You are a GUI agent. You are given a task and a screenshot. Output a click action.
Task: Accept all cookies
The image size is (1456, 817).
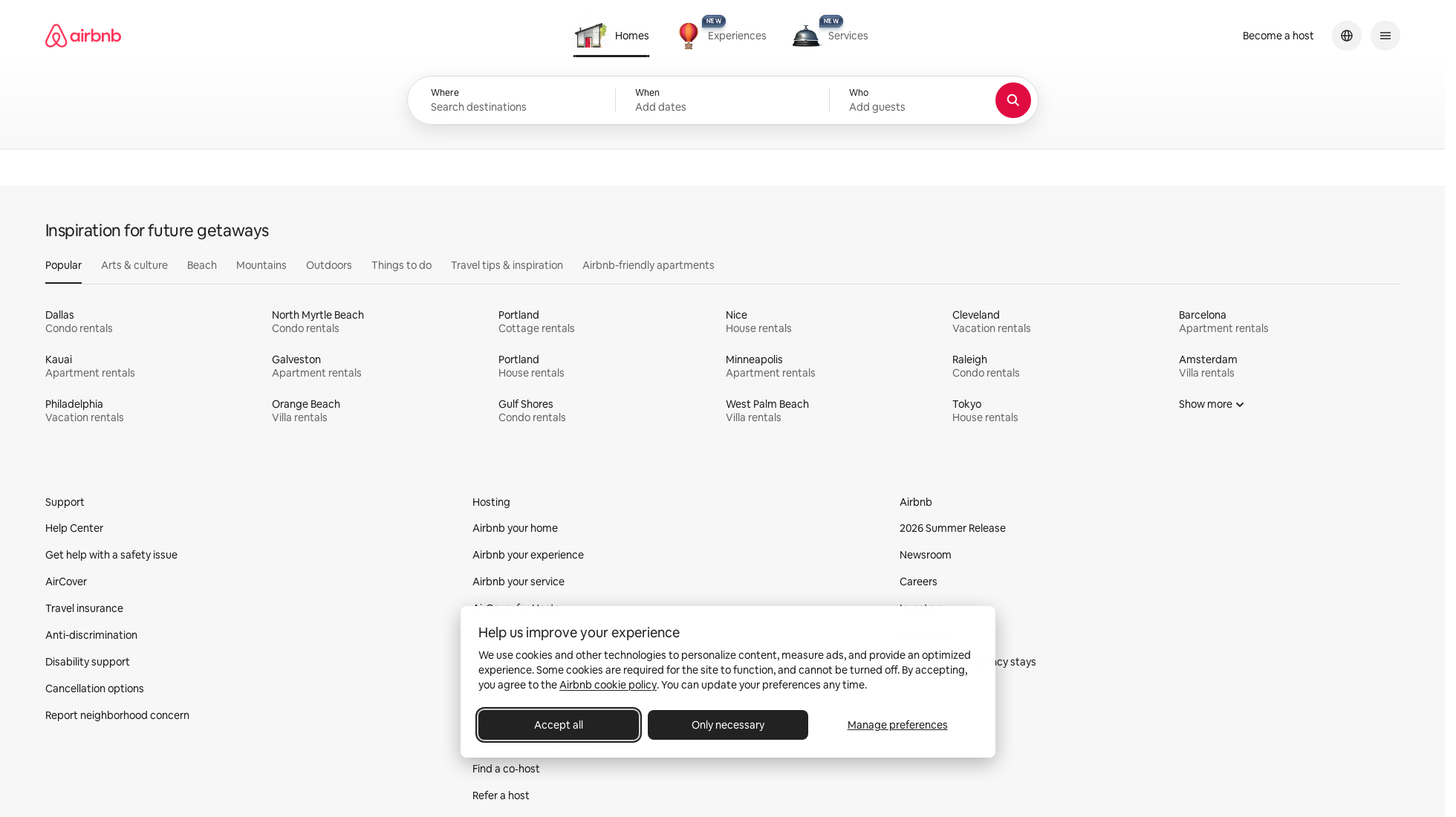(559, 725)
